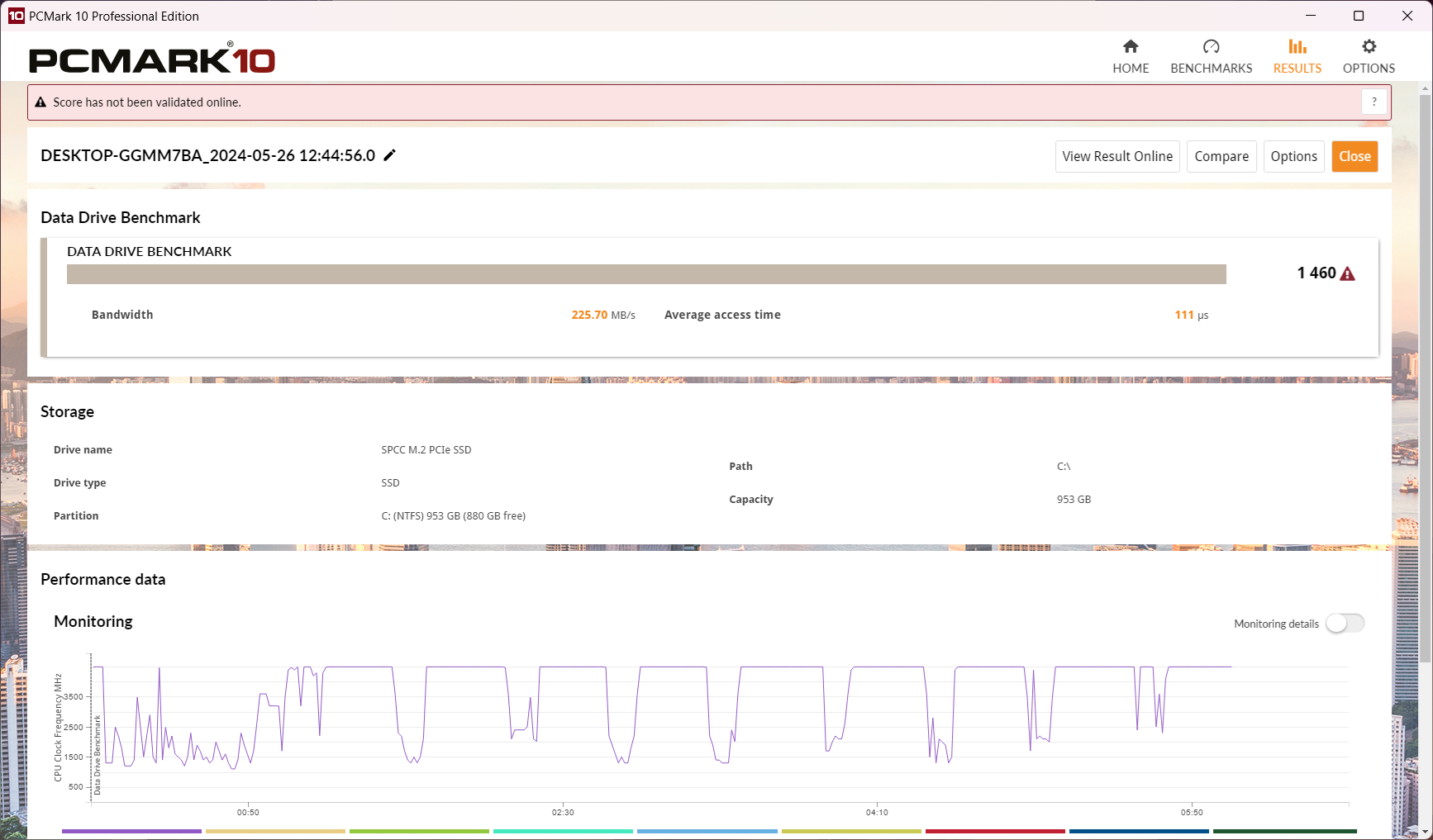Screen dimensions: 1433x840
Task: Click the PCMark 10 logo
Action: click(x=152, y=59)
